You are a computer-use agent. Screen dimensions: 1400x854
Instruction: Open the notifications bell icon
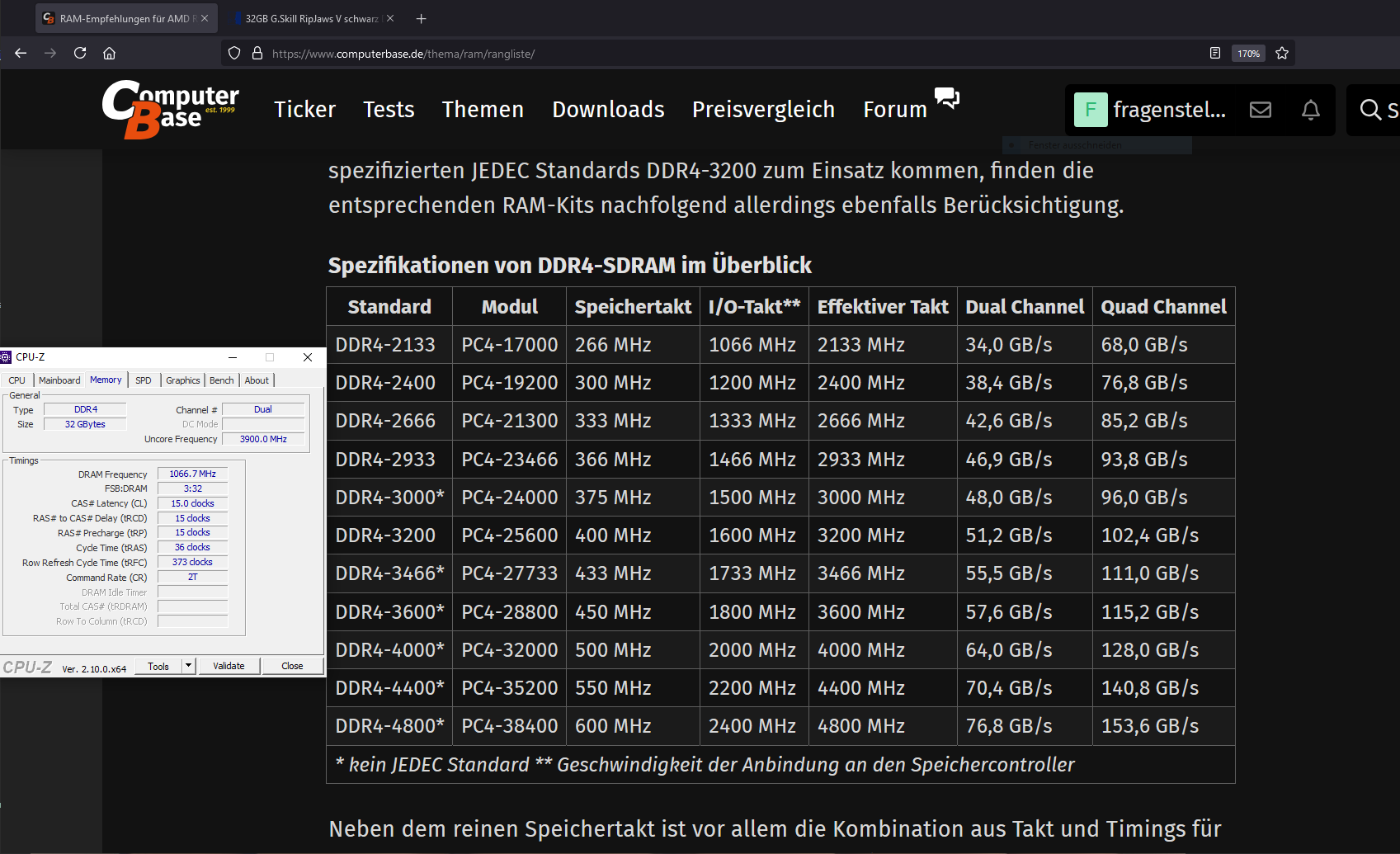(x=1311, y=110)
